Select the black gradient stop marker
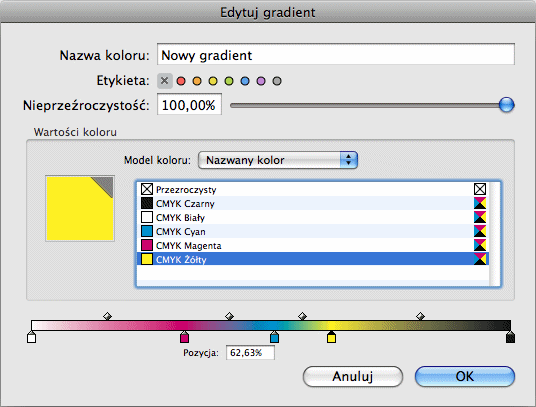Image resolution: width=536 pixels, height=407 pixels. point(510,337)
